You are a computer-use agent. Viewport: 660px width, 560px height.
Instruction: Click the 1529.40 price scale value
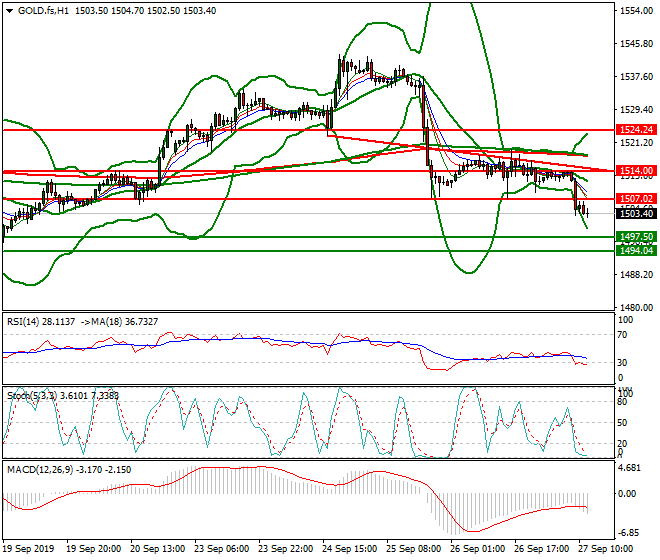coord(636,109)
